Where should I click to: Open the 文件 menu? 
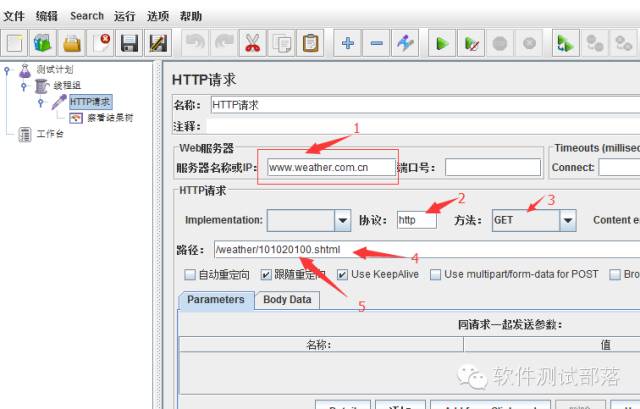(x=14, y=16)
